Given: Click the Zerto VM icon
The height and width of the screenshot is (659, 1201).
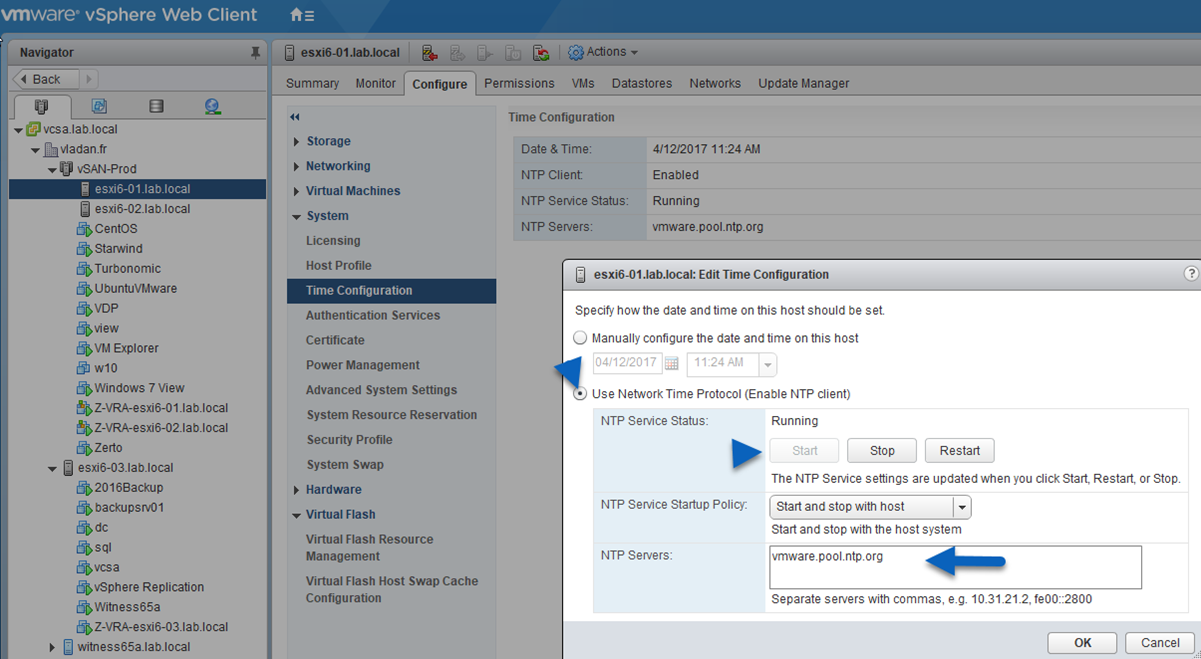Looking at the screenshot, I should click(84, 448).
